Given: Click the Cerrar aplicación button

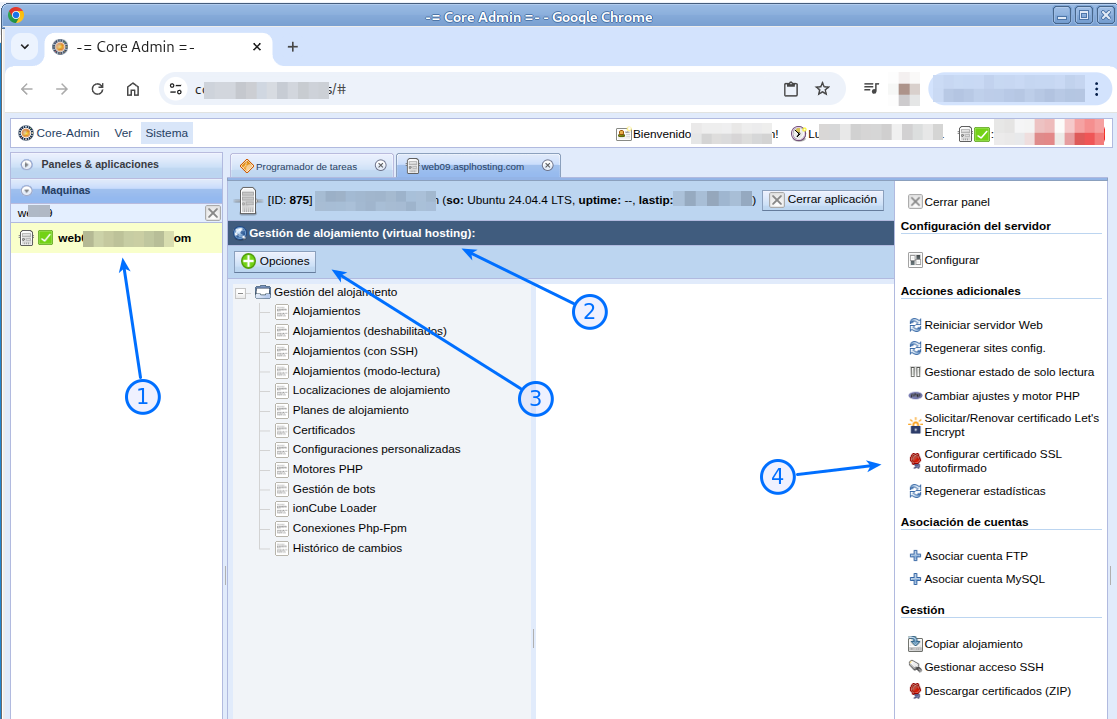Looking at the screenshot, I should click(823, 200).
